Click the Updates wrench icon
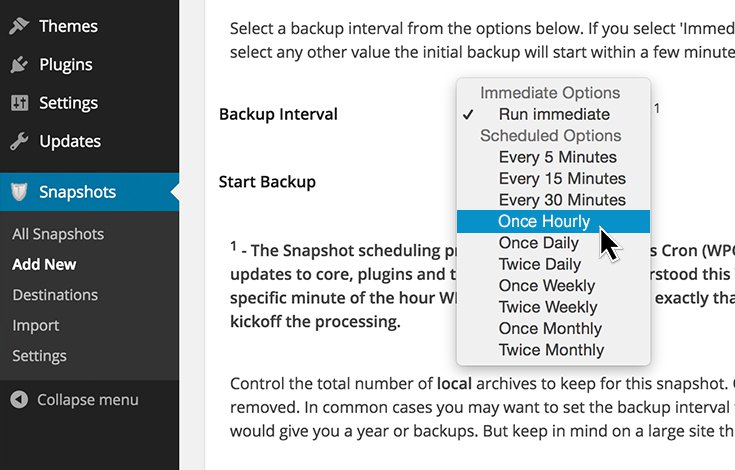Viewport: 735px width, 470px height. pyautogui.click(x=19, y=141)
